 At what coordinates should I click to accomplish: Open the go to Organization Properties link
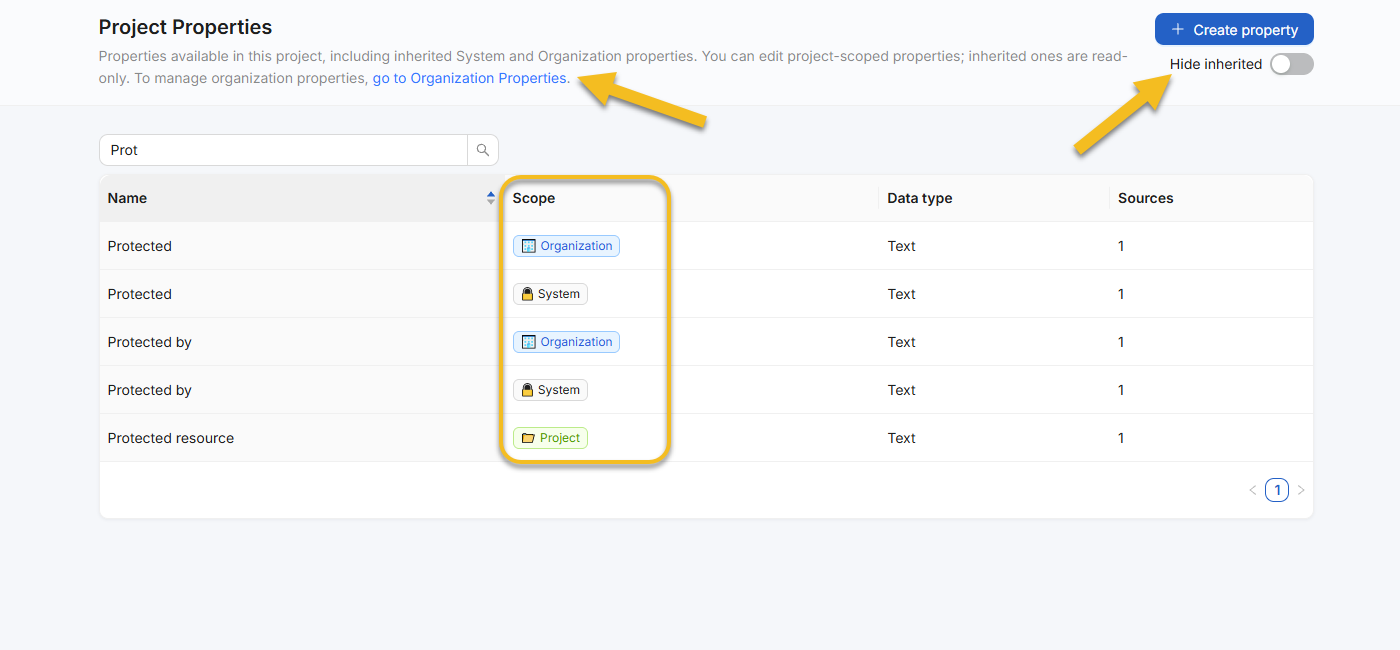470,78
